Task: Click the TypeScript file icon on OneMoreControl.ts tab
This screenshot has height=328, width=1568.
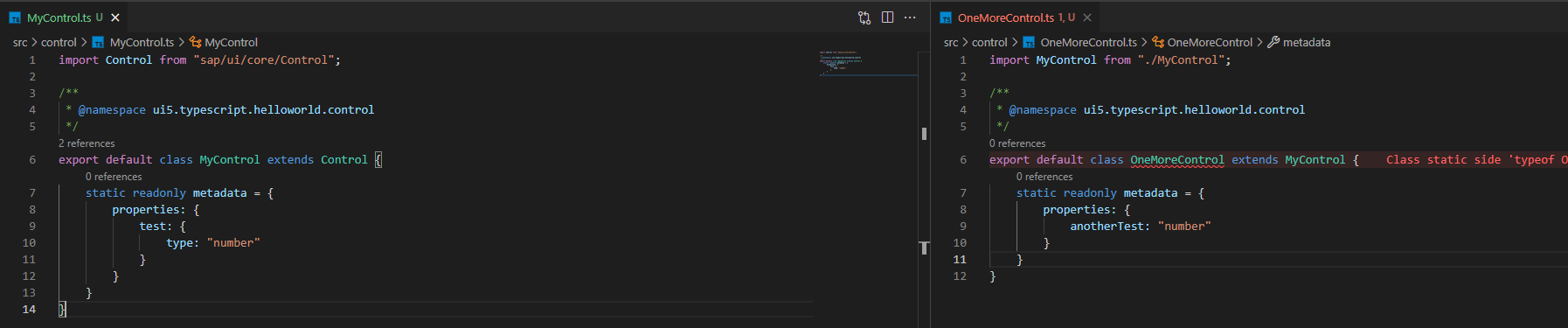Action: [x=946, y=17]
